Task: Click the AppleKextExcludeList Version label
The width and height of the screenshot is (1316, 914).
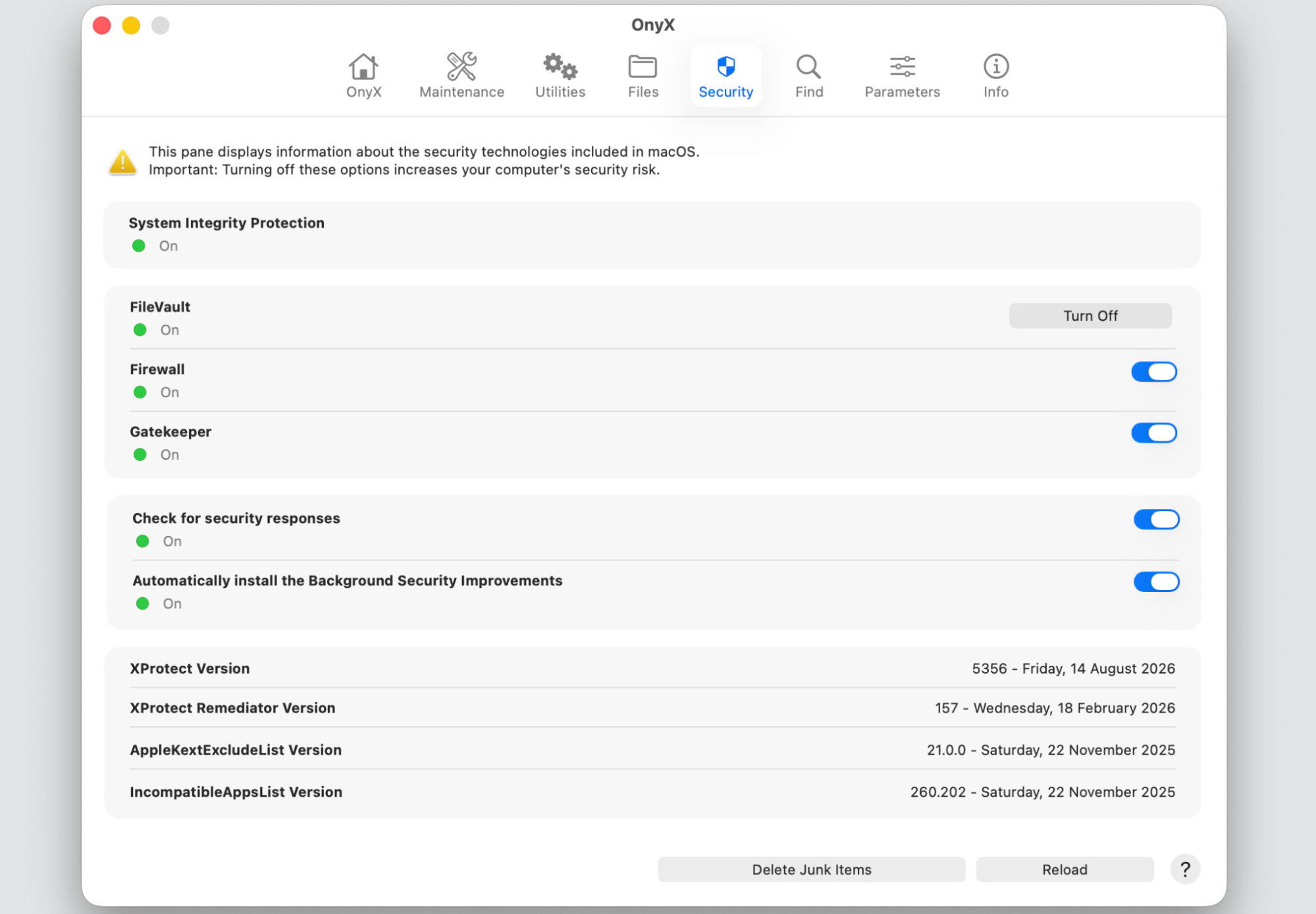Action: point(236,750)
